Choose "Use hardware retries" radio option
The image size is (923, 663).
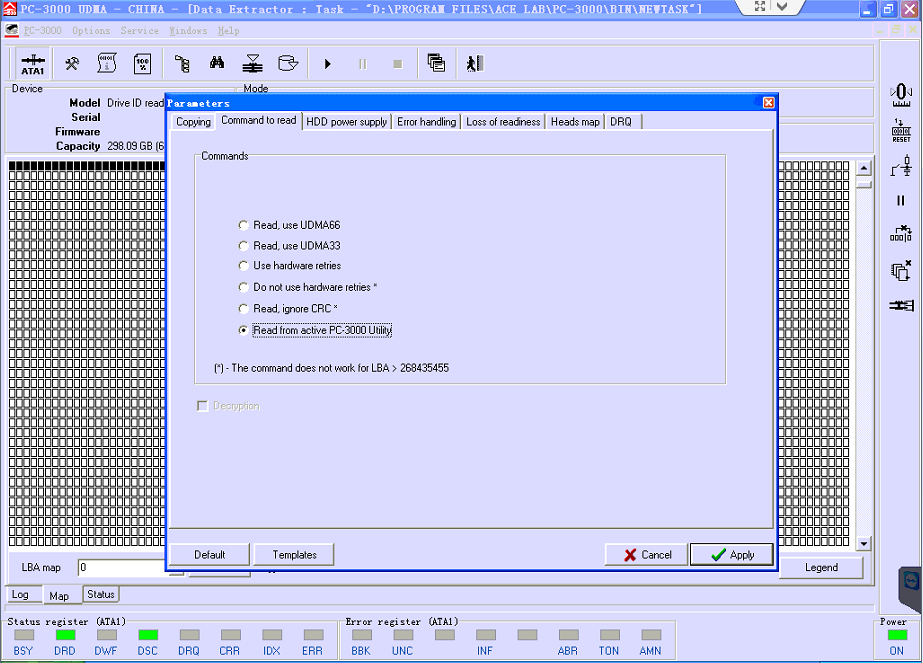click(244, 266)
